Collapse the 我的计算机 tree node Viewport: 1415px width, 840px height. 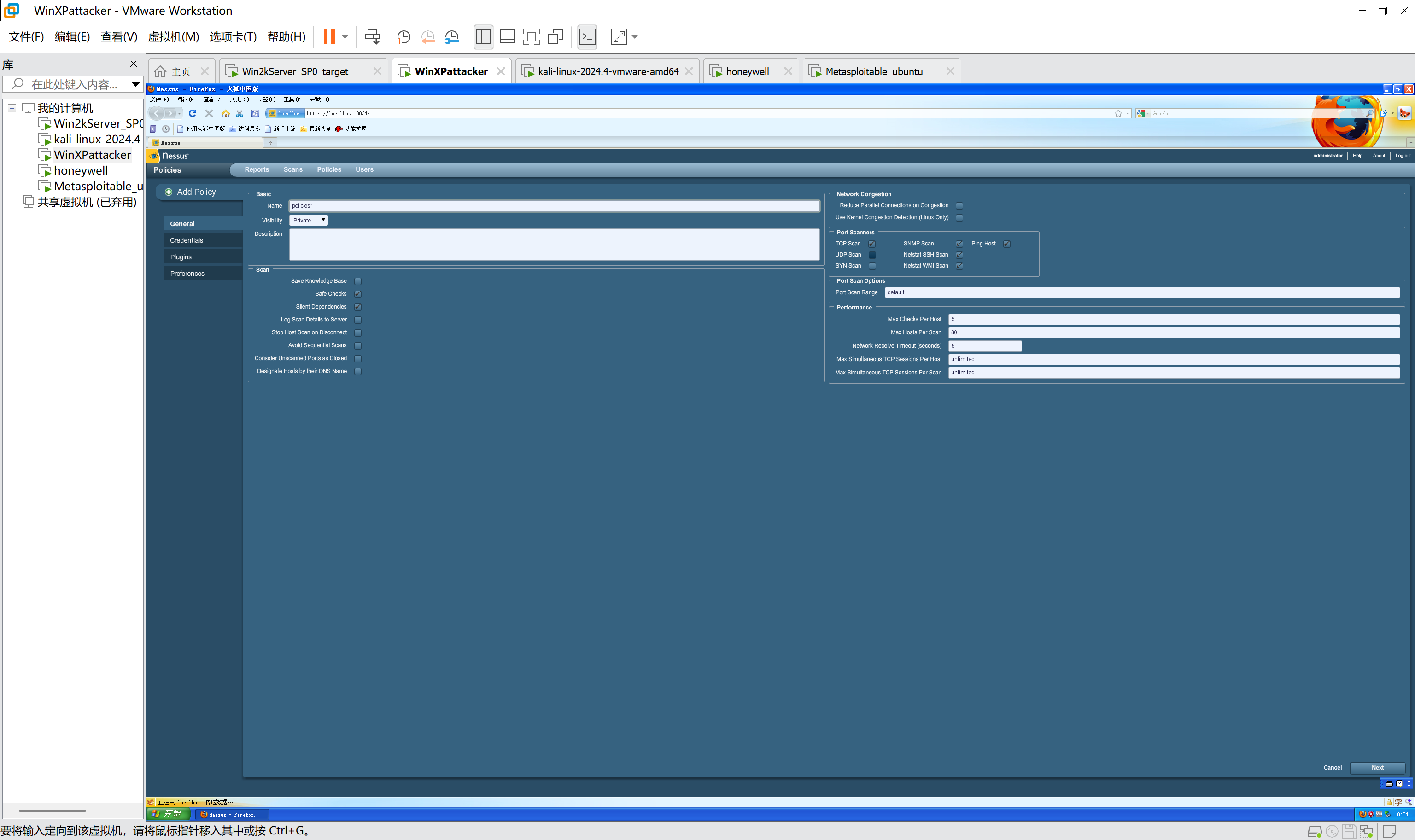point(12,108)
